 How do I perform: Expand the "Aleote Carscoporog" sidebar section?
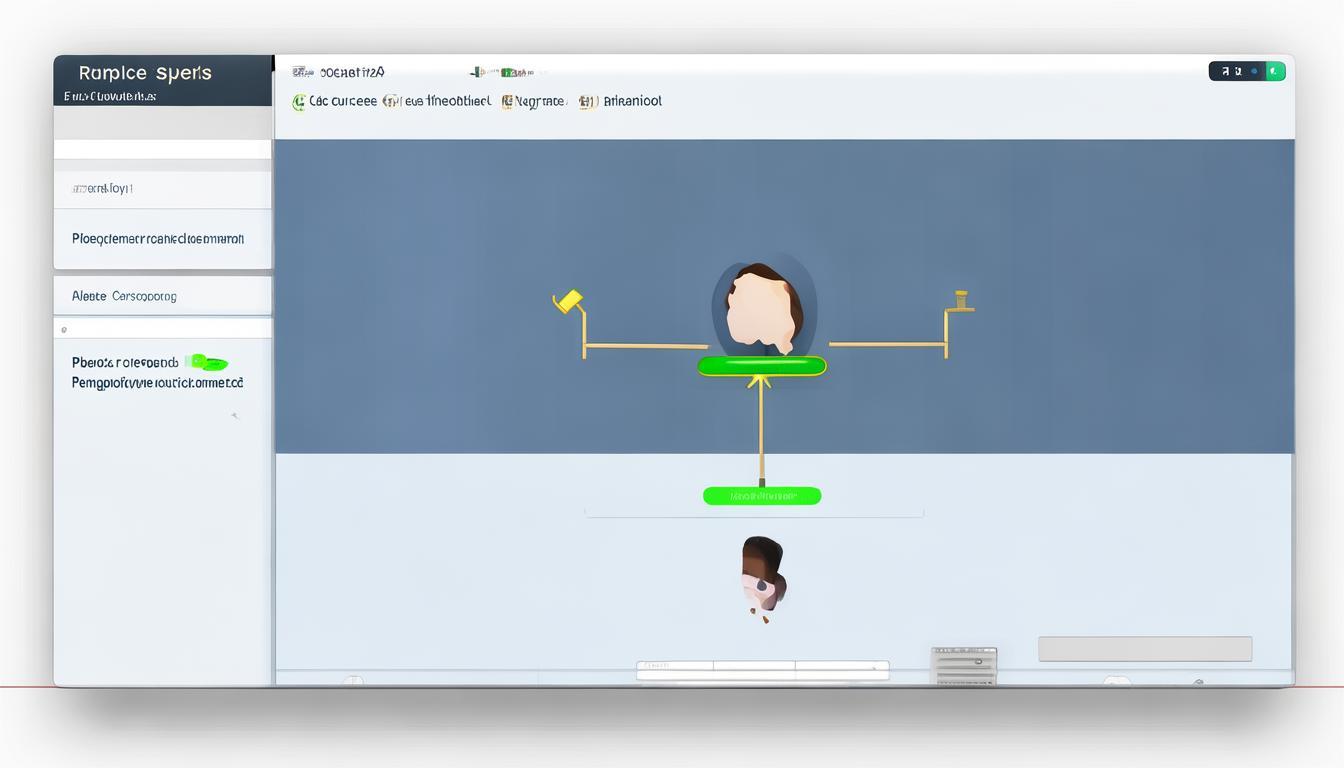click(x=162, y=296)
